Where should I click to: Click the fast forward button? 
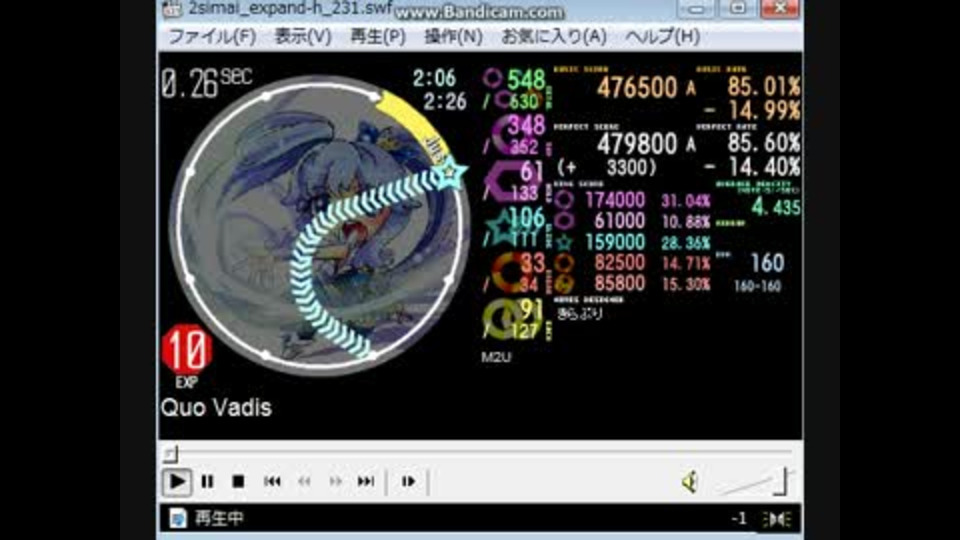(x=335, y=482)
